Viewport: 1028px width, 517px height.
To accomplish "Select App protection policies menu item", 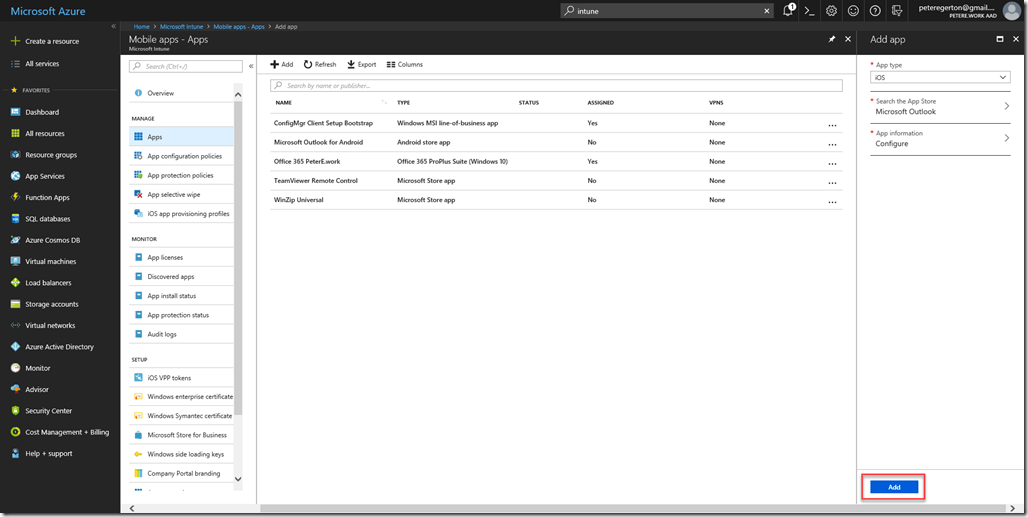I will [180, 175].
